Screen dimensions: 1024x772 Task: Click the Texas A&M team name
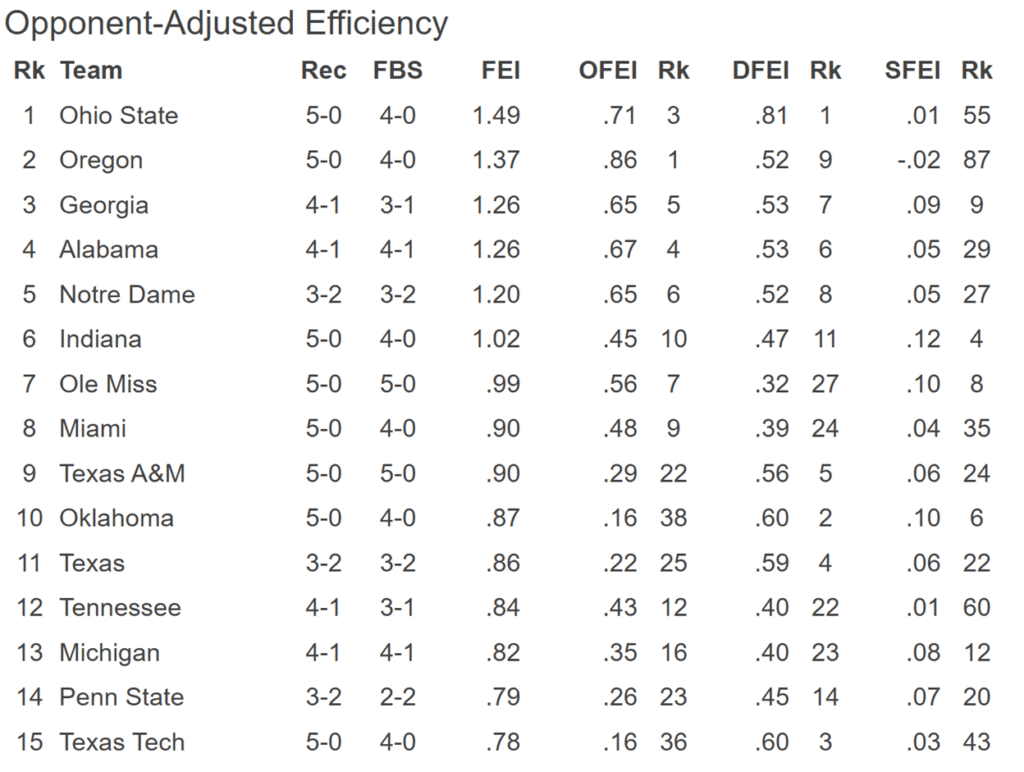122,473
